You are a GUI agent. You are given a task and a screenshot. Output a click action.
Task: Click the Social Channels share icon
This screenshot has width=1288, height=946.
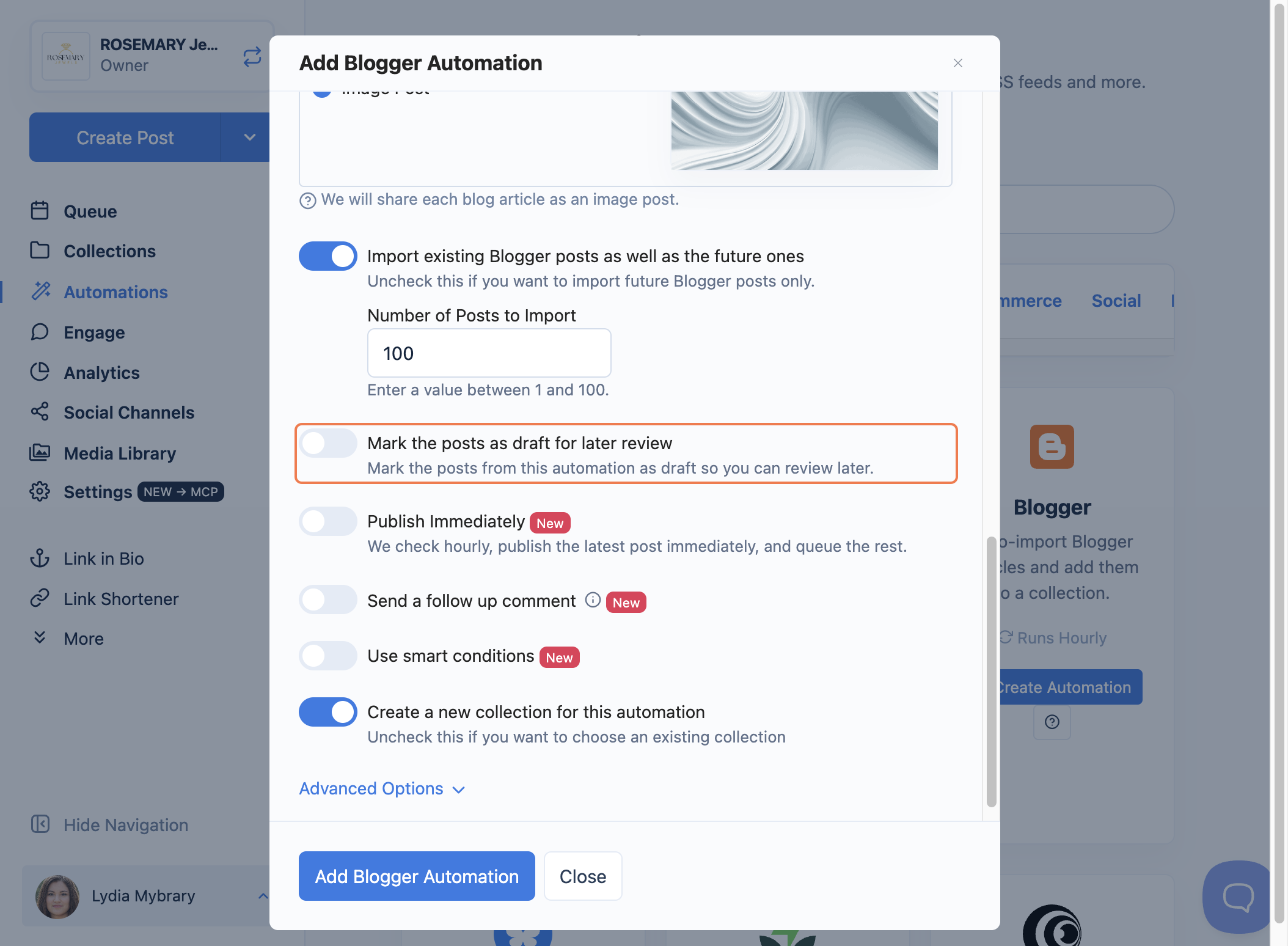[40, 411]
